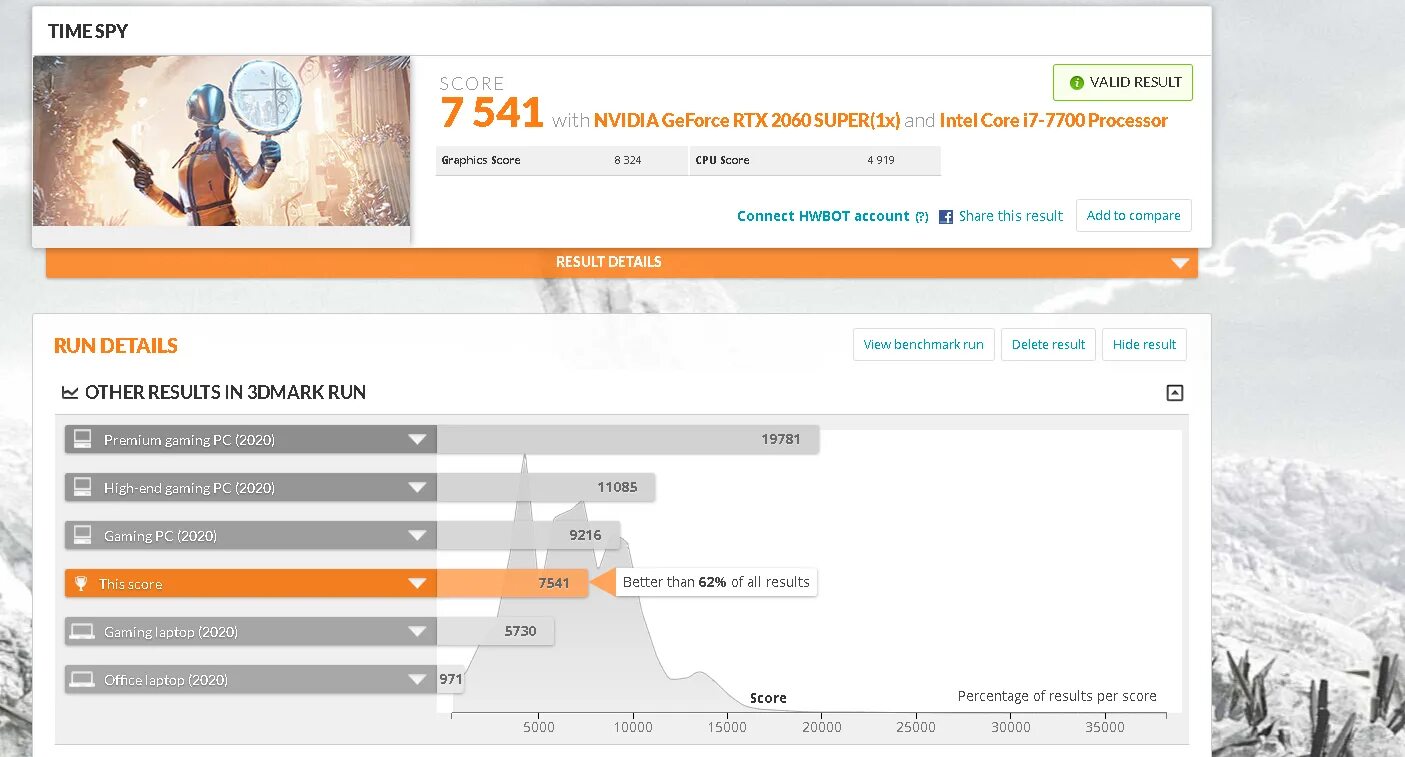Screen dimensions: 1405x757
Task: Click Add to compare button
Action: (x=1133, y=216)
